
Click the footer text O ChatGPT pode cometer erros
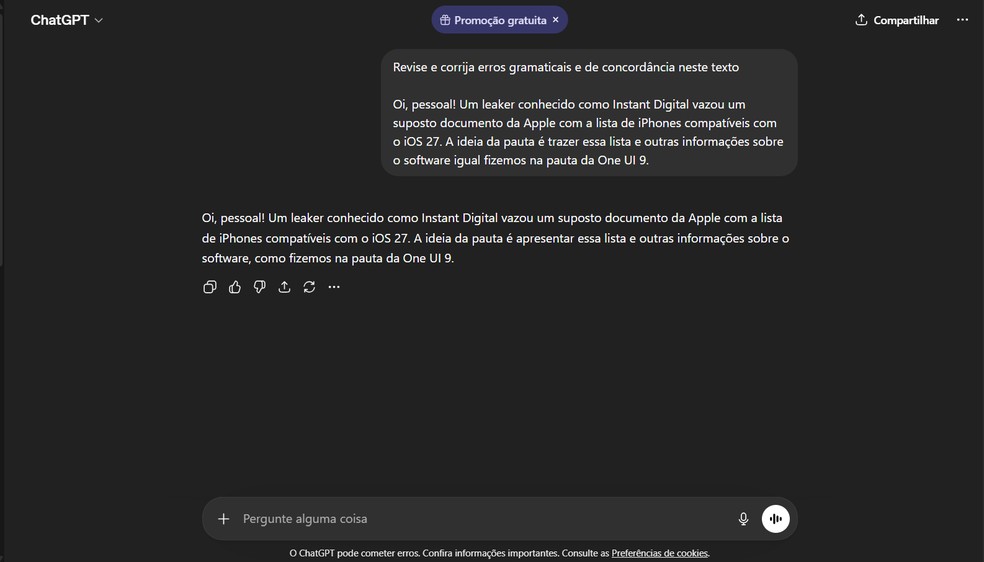pyautogui.click(x=354, y=553)
